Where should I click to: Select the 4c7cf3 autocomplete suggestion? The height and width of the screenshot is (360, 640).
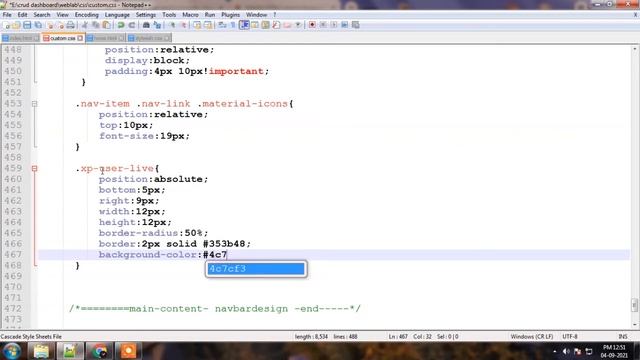(x=256, y=269)
